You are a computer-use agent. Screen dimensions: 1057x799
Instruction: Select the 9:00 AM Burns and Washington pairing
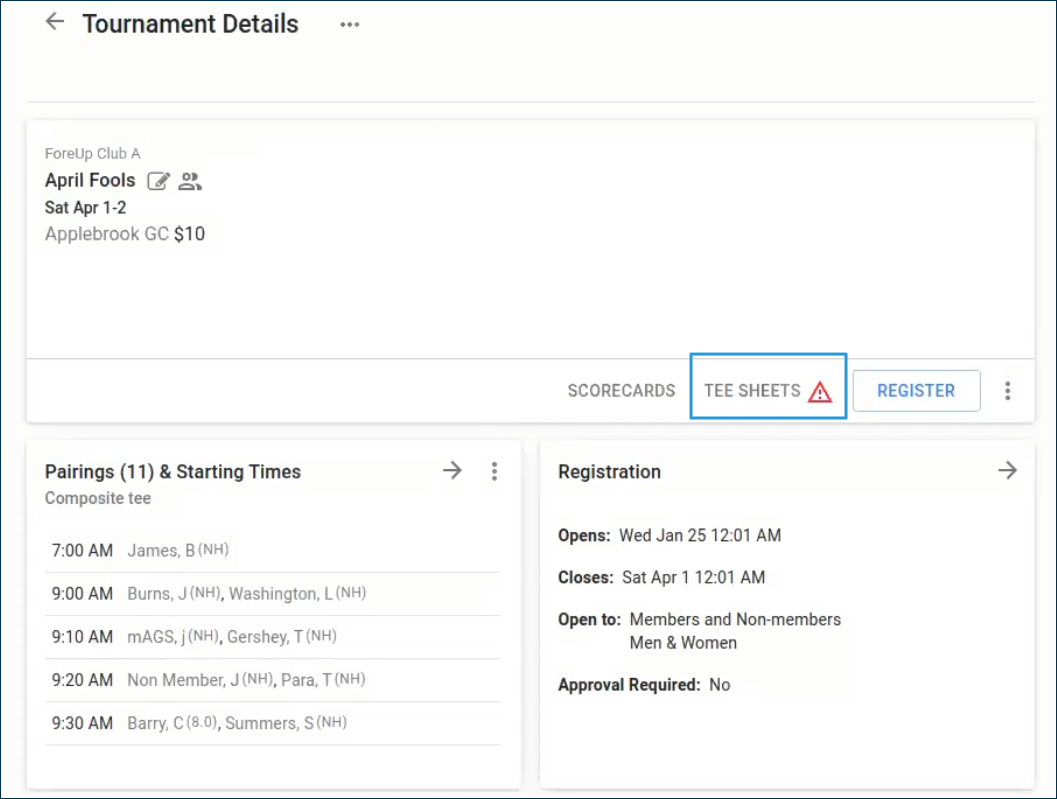[272, 594]
